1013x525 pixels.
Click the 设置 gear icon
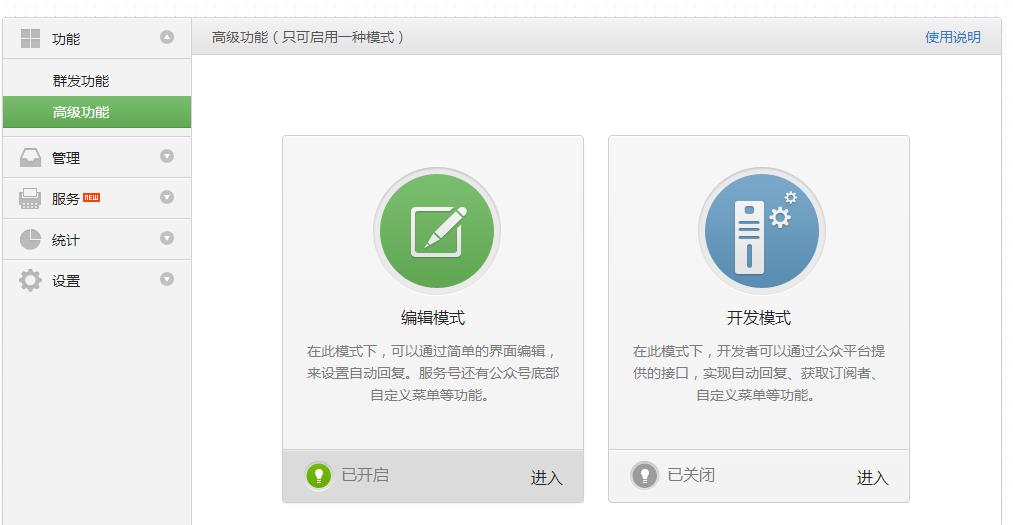[30, 280]
